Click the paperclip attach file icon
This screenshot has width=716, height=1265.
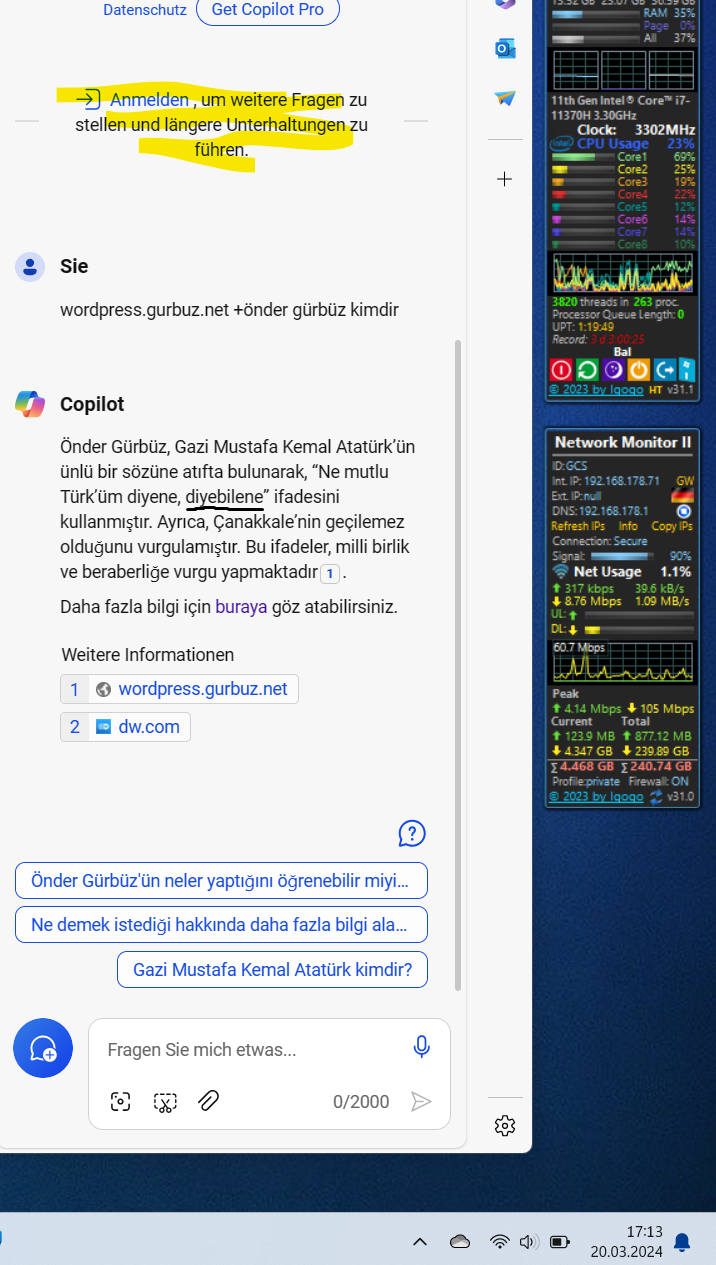208,1101
